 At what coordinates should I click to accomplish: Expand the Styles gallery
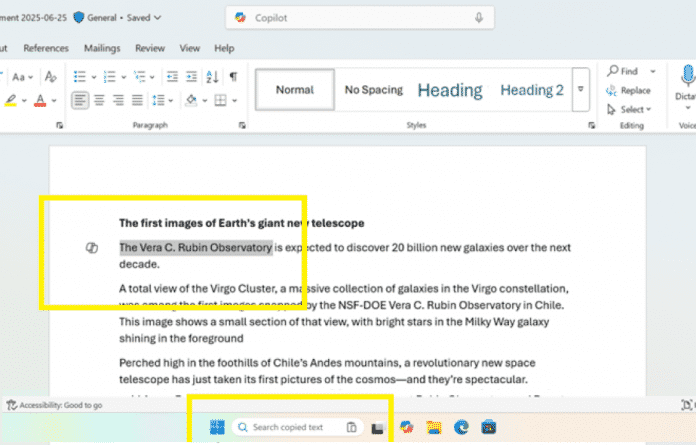coord(580,90)
